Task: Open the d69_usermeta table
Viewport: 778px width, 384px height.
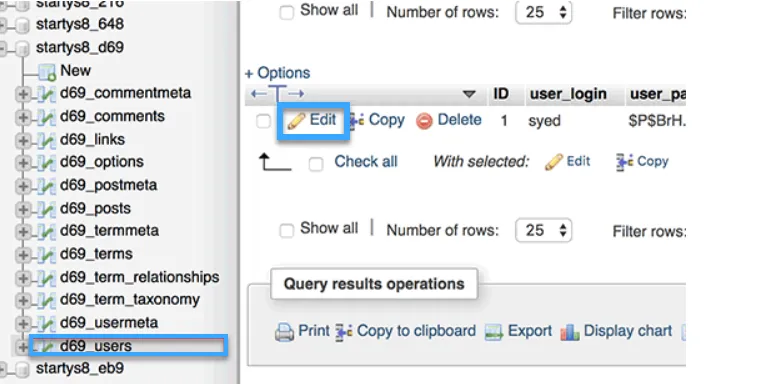Action: click(109, 322)
